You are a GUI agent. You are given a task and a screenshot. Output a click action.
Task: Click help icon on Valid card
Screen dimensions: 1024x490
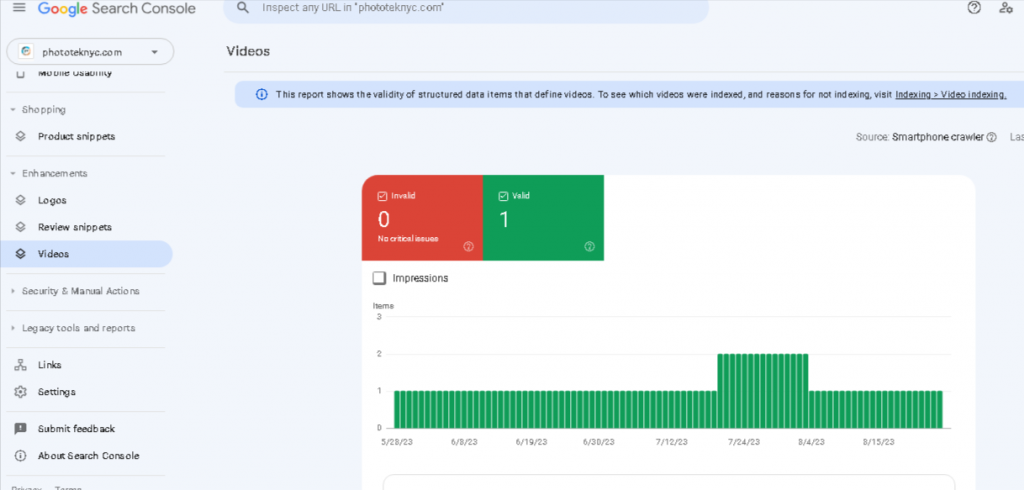tap(589, 246)
